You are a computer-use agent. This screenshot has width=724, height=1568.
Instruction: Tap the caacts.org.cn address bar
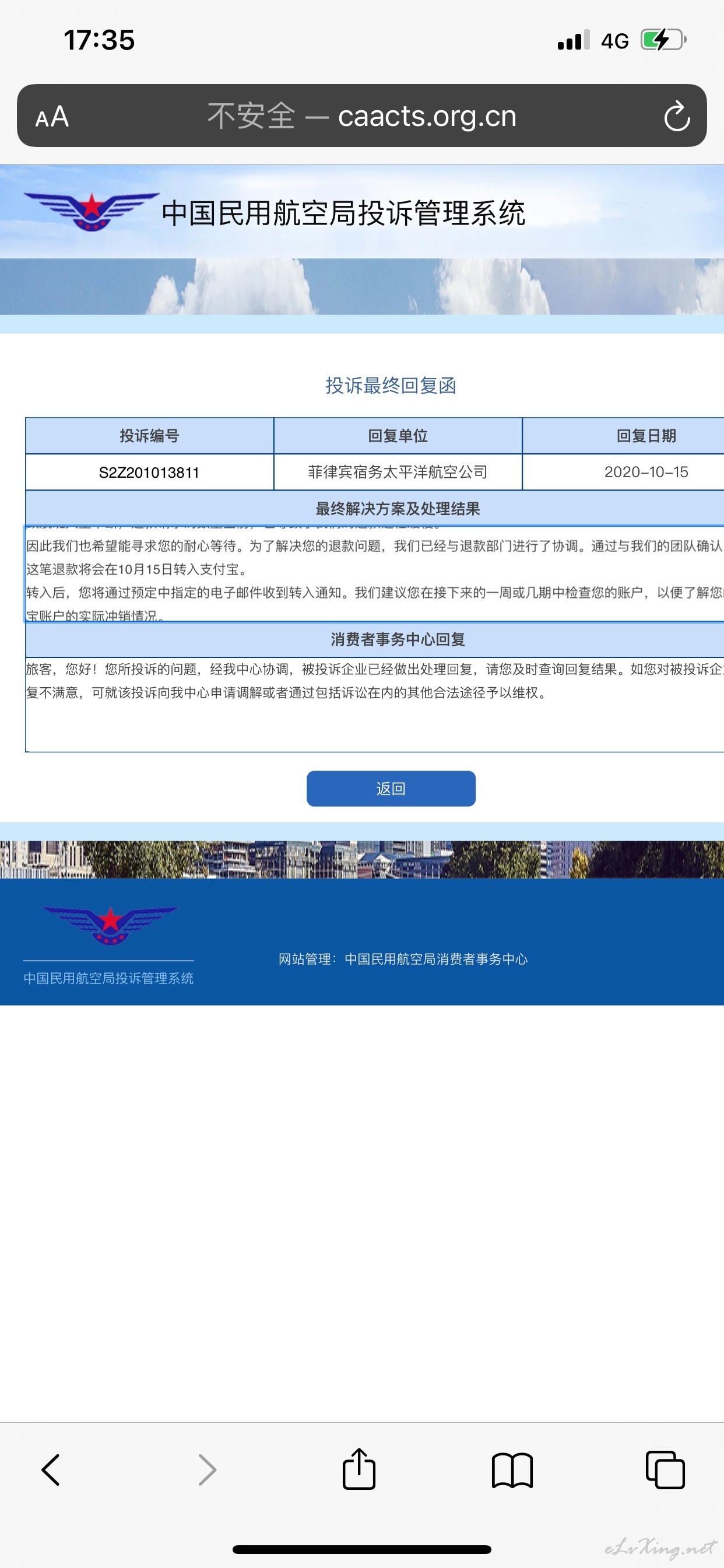pos(361,116)
